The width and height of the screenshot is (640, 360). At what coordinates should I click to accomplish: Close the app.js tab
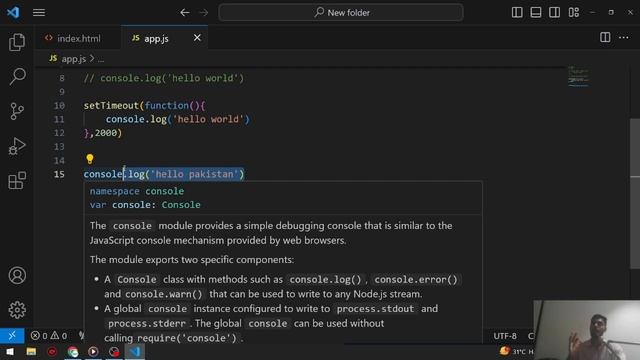pyautogui.click(x=197, y=38)
